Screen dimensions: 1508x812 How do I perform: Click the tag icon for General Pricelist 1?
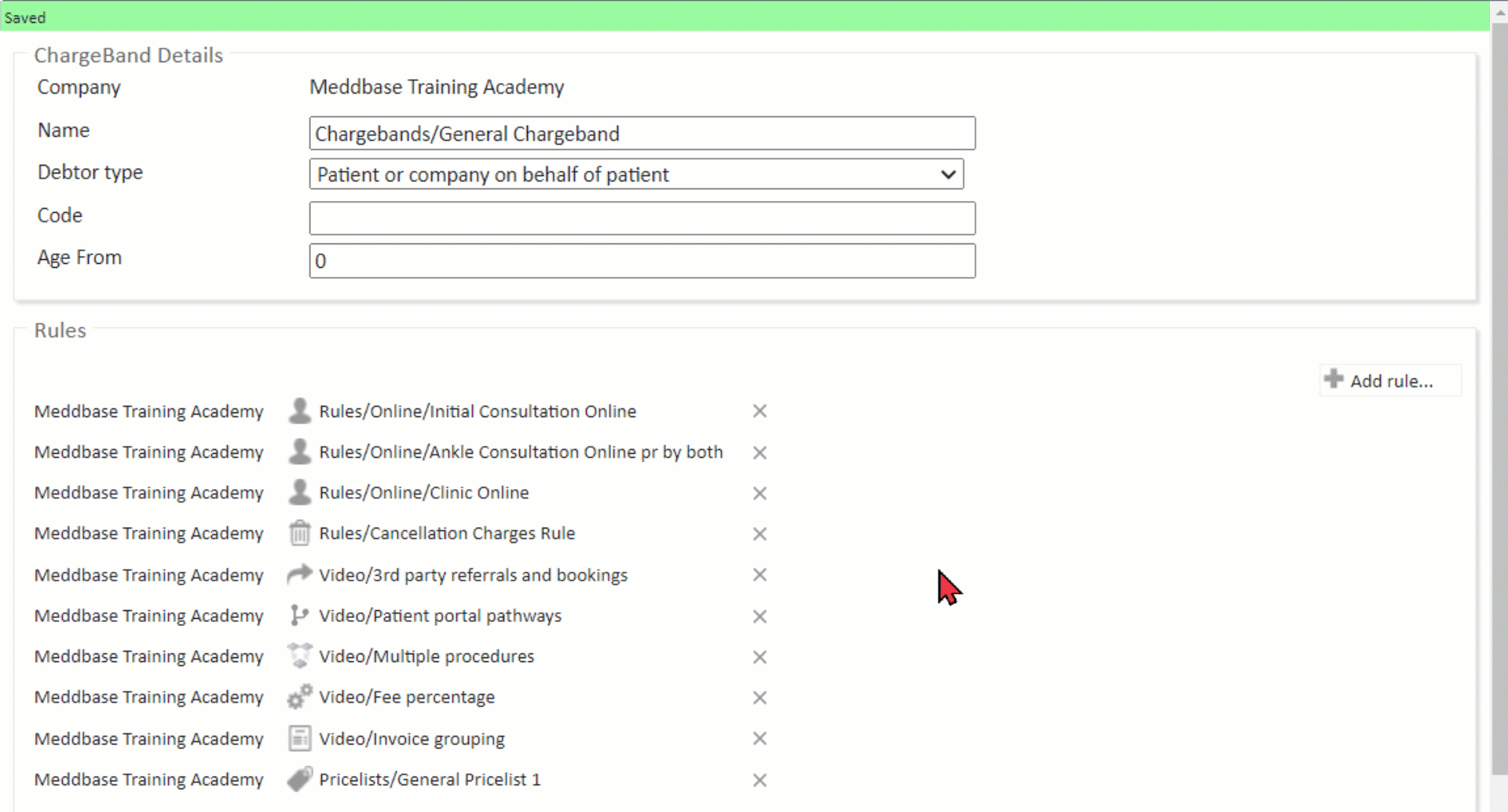pyautogui.click(x=299, y=779)
